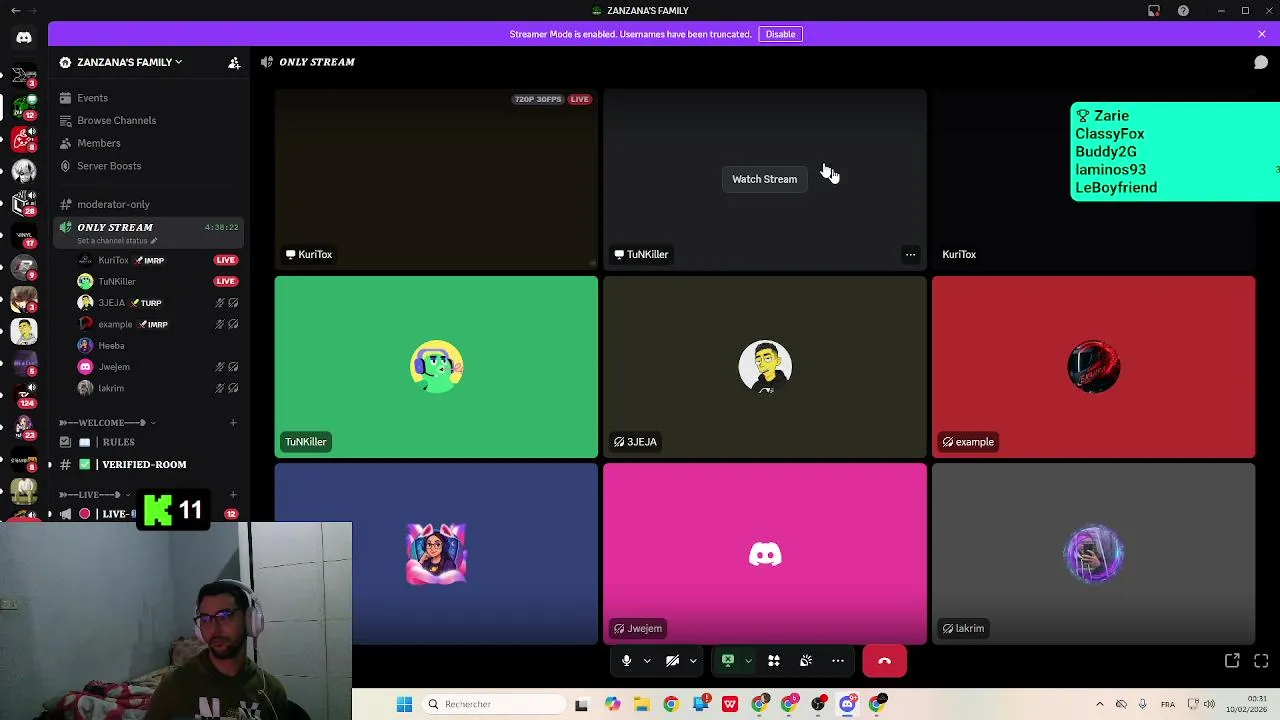This screenshot has width=1280, height=720.
Task: Enter full screen call view
Action: 1261,661
